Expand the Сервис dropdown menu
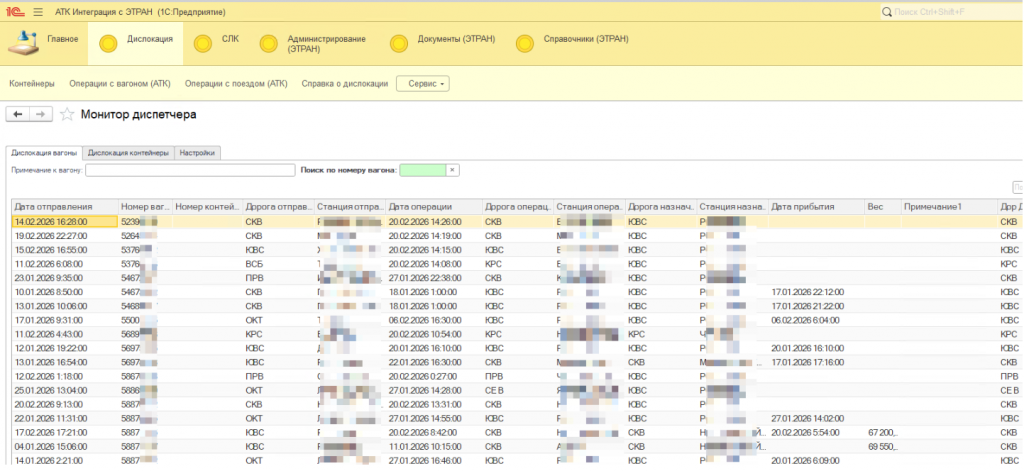Image resolution: width=1024 pixels, height=471 pixels. pos(423,84)
